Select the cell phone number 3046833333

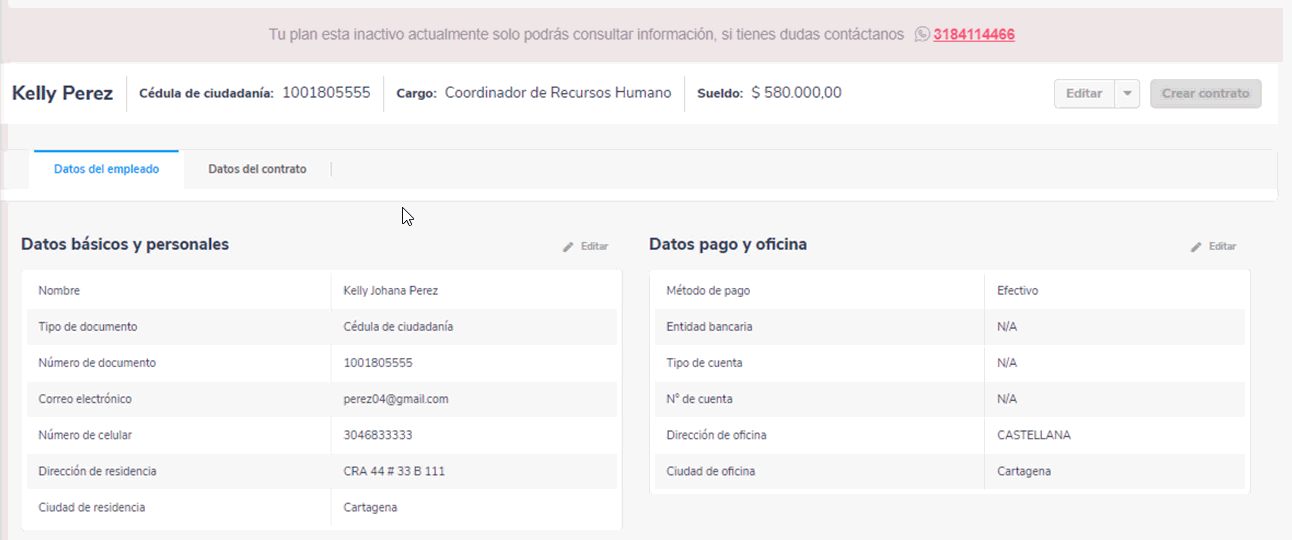coord(377,435)
